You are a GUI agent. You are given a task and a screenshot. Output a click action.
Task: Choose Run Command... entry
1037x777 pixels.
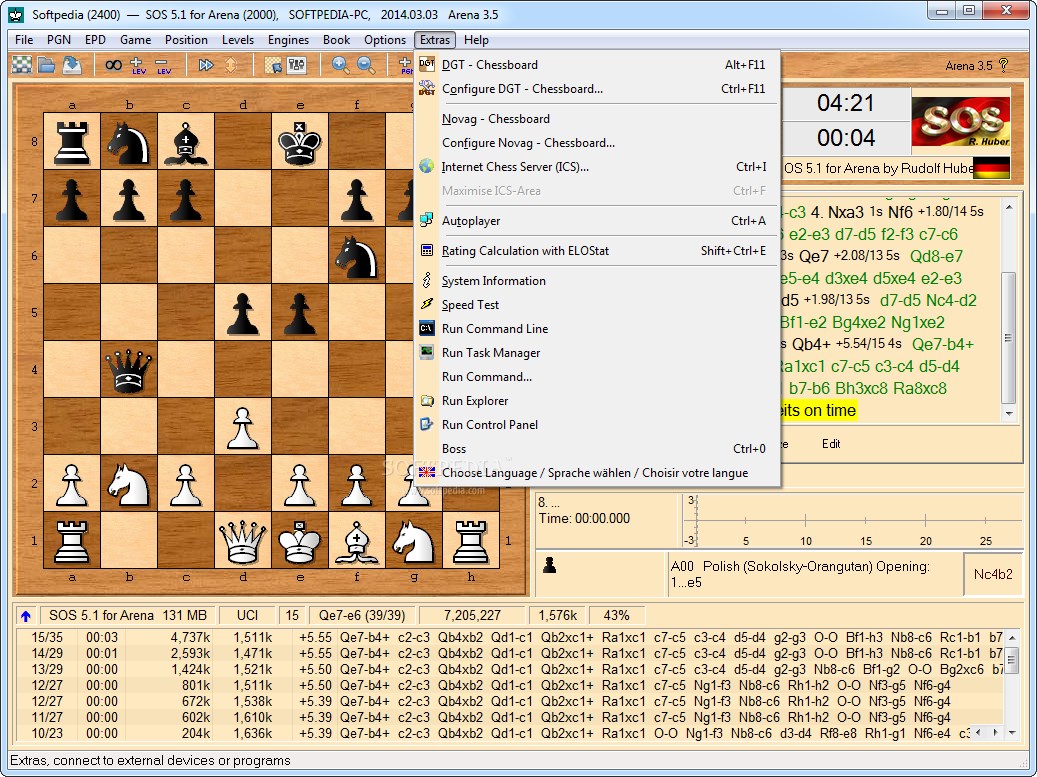pos(597,377)
